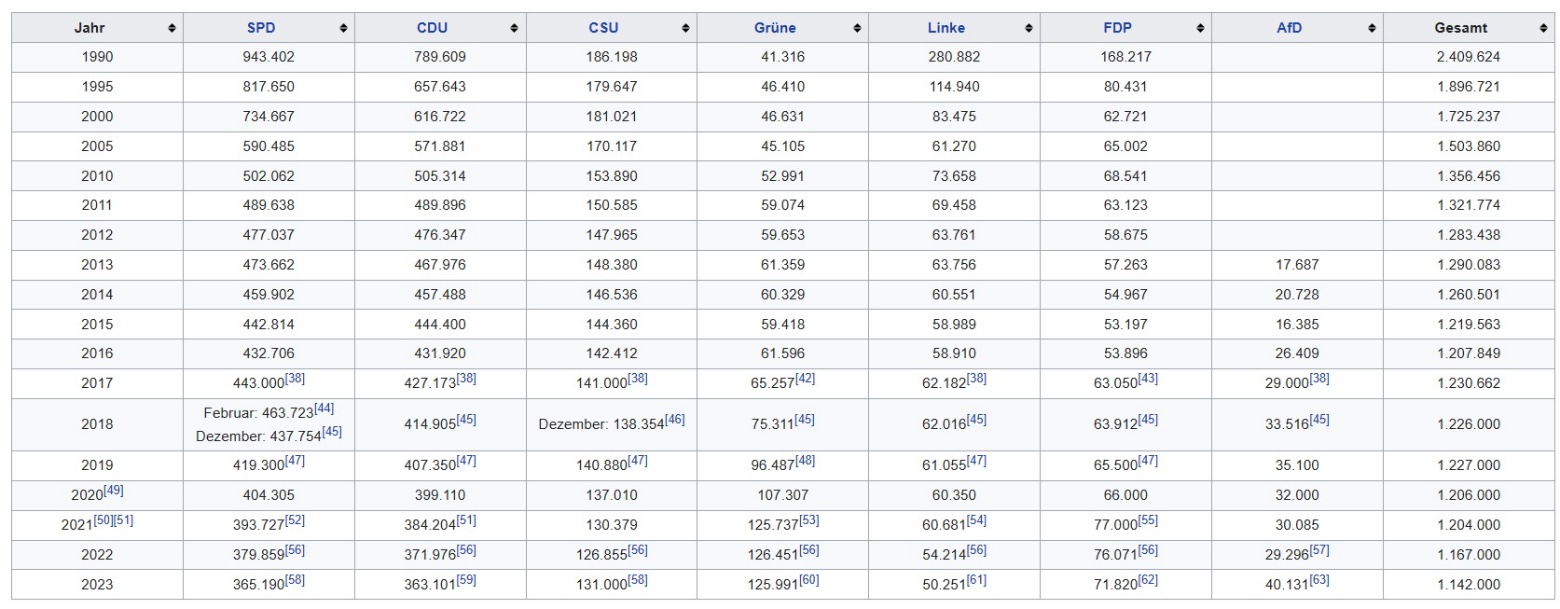Screen dimensions: 1560x609
Task: Open the FDP header link
Action: [1118, 28]
